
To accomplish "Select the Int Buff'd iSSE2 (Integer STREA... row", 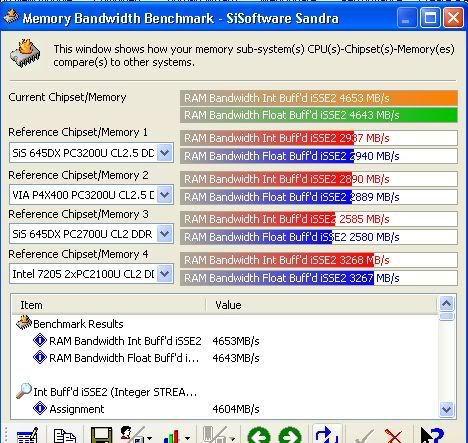I will [x=224, y=392].
